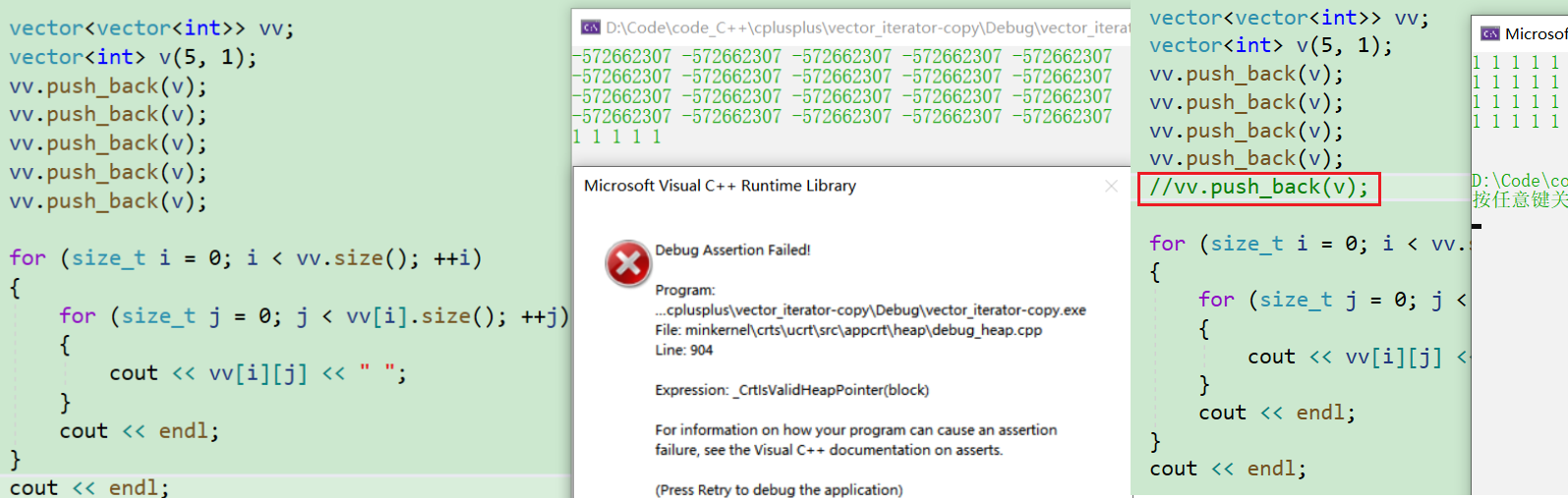Viewport: 1568px width, 498px height.
Task: Click the "Debug Assertion Failed!" message text
Action: [732, 250]
